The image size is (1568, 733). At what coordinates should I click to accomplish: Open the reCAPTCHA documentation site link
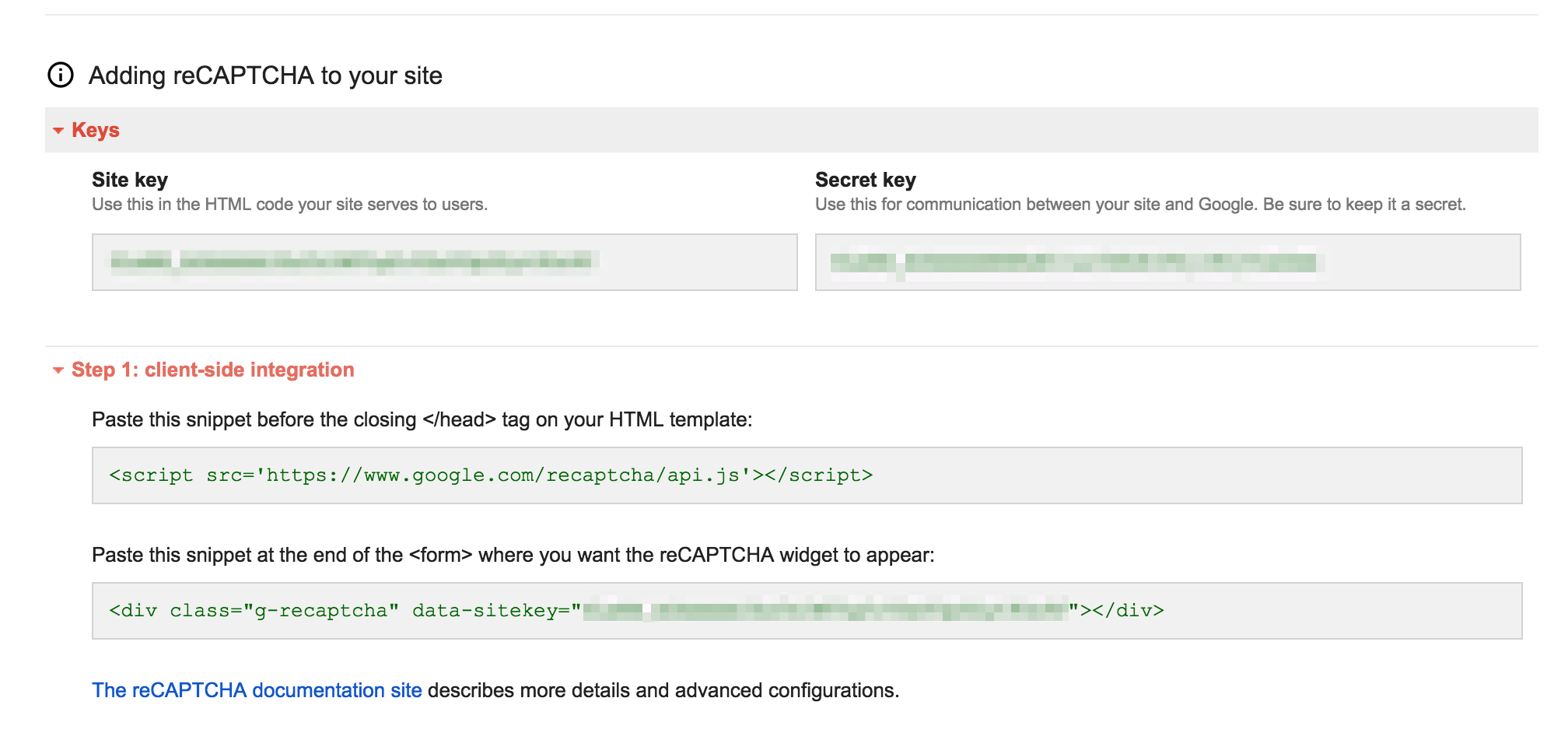[x=257, y=690]
